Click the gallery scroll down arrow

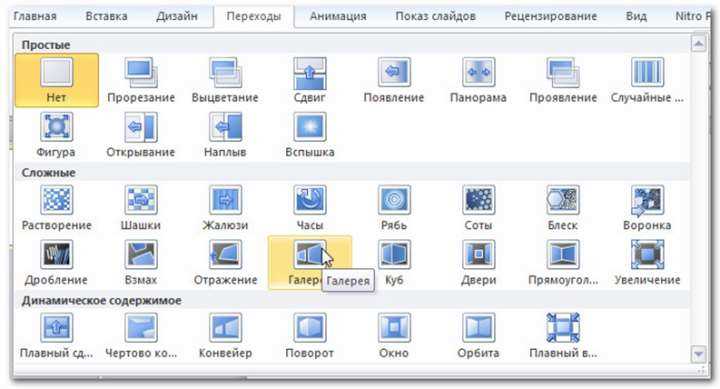698,354
